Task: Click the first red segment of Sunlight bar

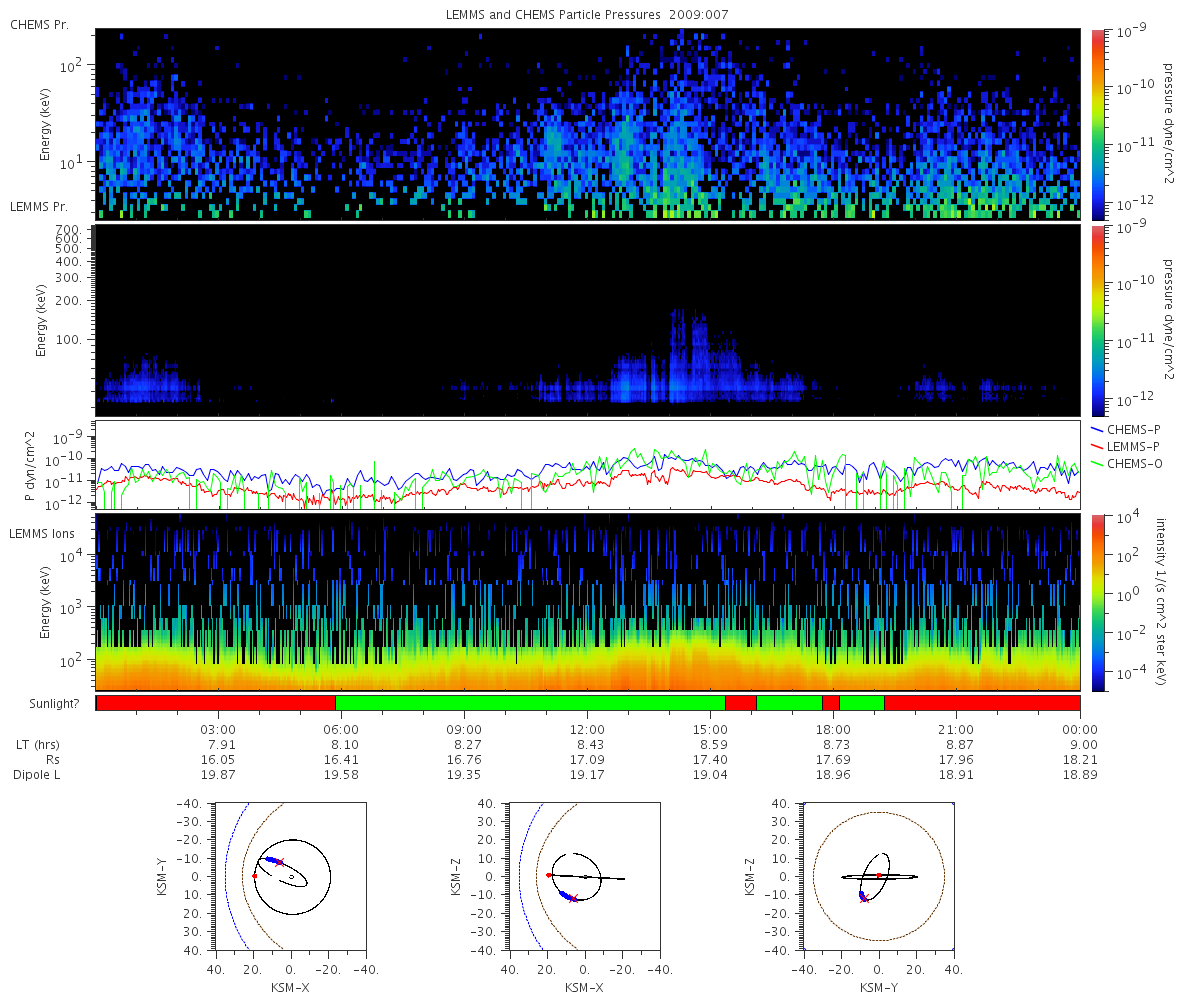Action: pyautogui.click(x=216, y=703)
